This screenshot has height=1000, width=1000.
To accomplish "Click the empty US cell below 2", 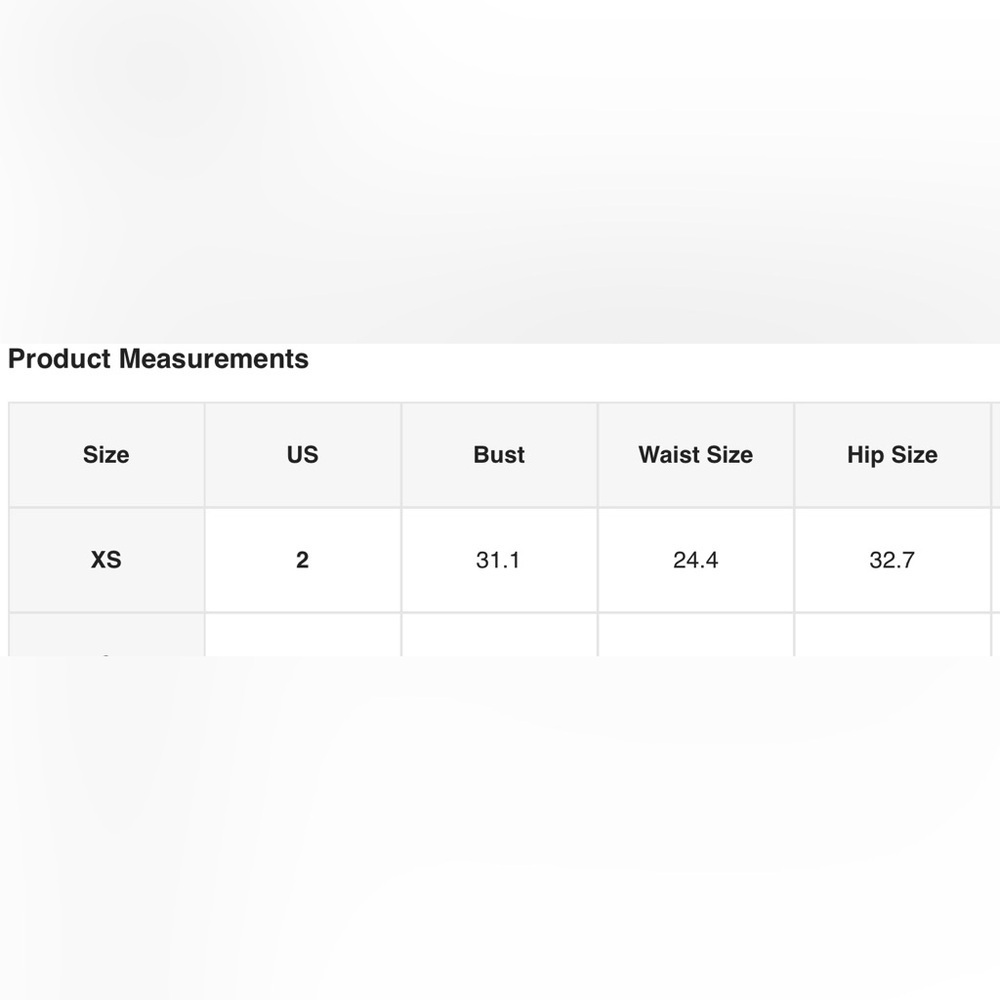I will pos(303,635).
